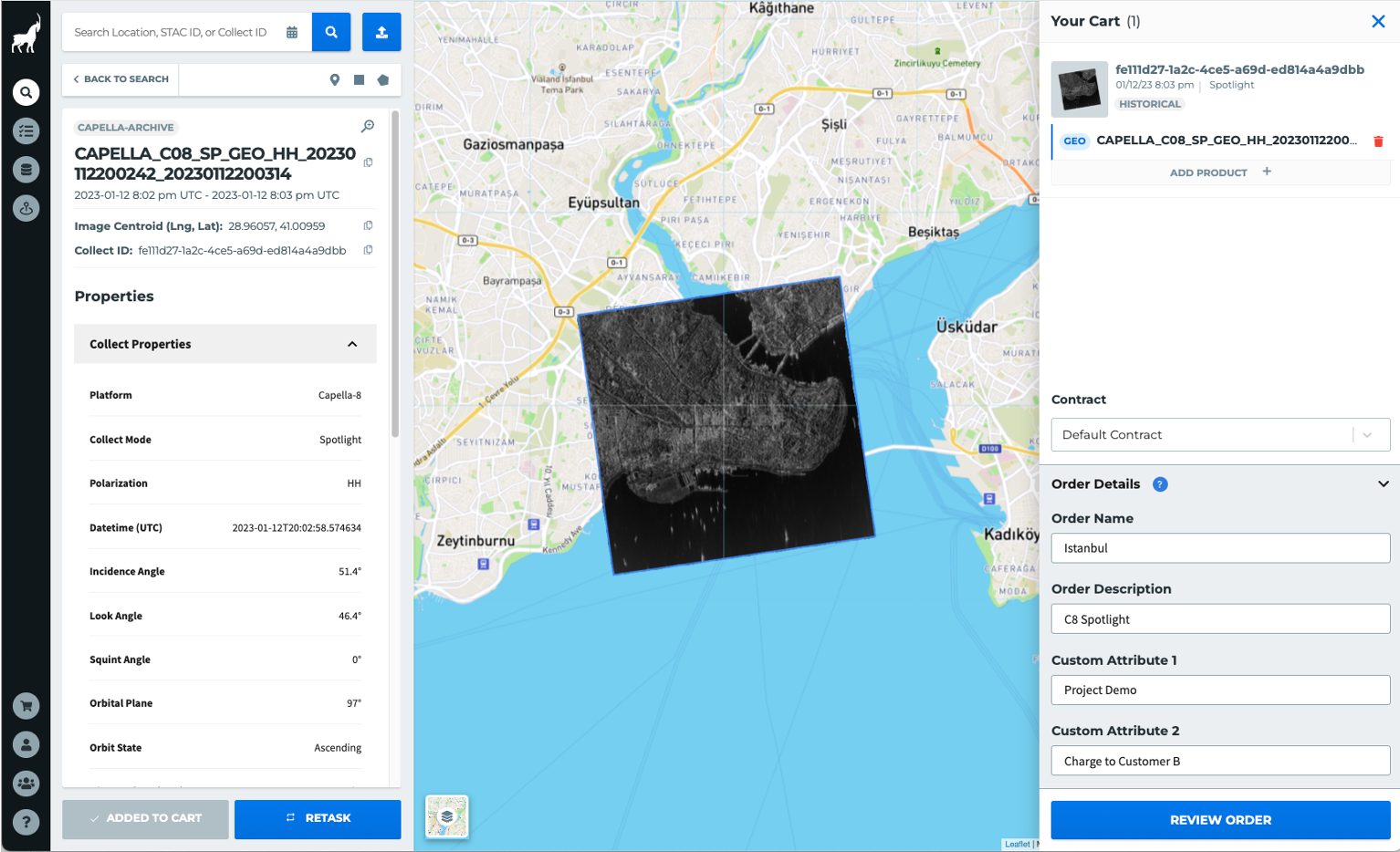
Task: Click the Custom Attribute 2 field
Action: pyautogui.click(x=1220, y=761)
